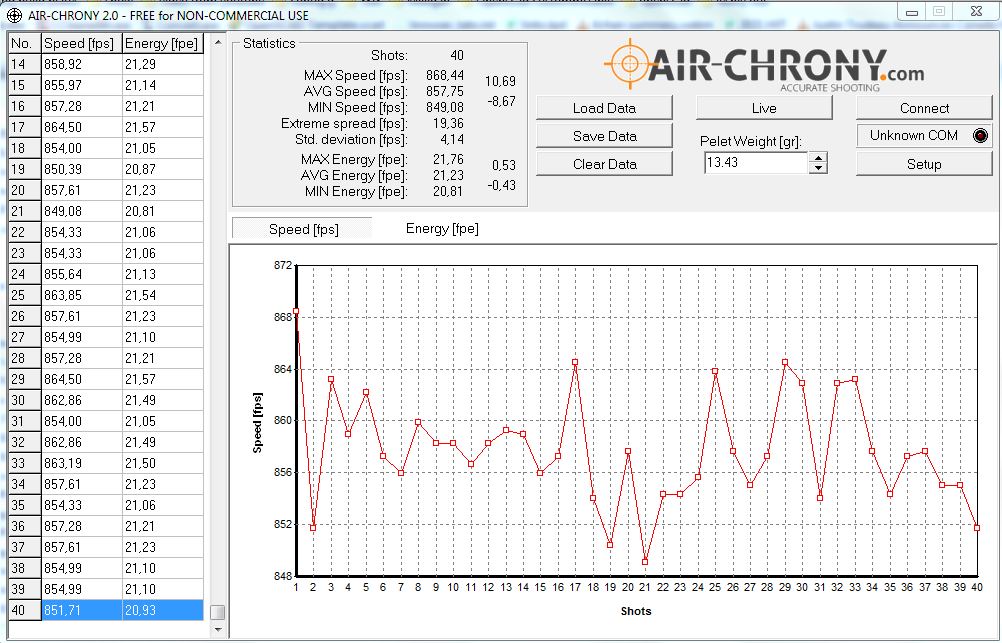Click the Unknown COM status button

click(x=924, y=136)
